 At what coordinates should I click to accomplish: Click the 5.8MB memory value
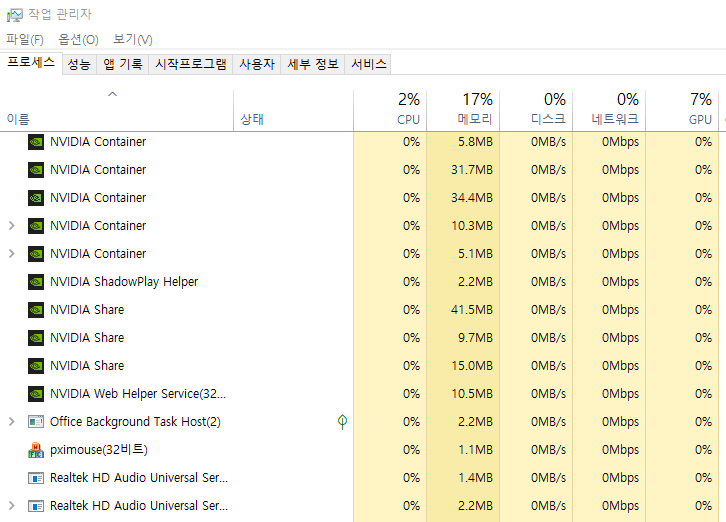click(476, 142)
